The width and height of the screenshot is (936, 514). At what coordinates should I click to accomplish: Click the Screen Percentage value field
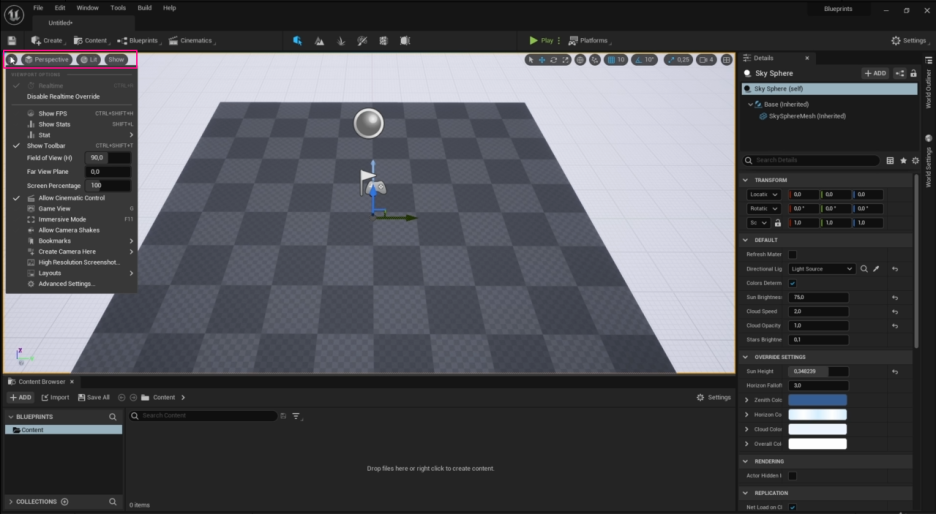(108, 186)
